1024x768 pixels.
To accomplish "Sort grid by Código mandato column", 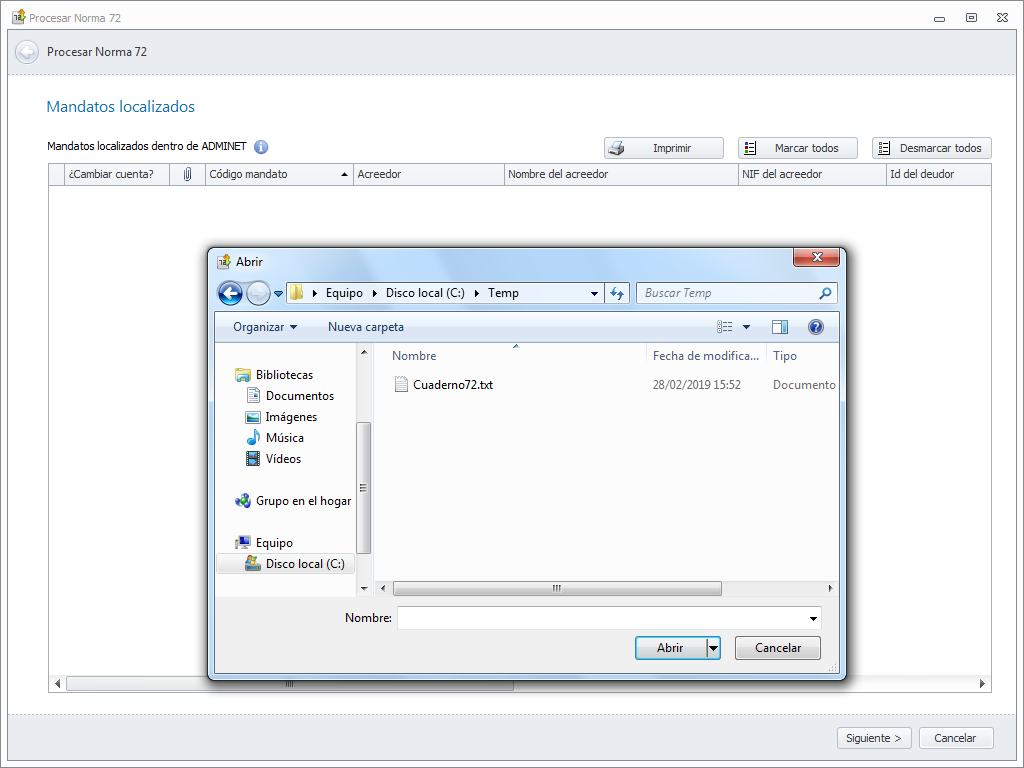I will click(279, 174).
